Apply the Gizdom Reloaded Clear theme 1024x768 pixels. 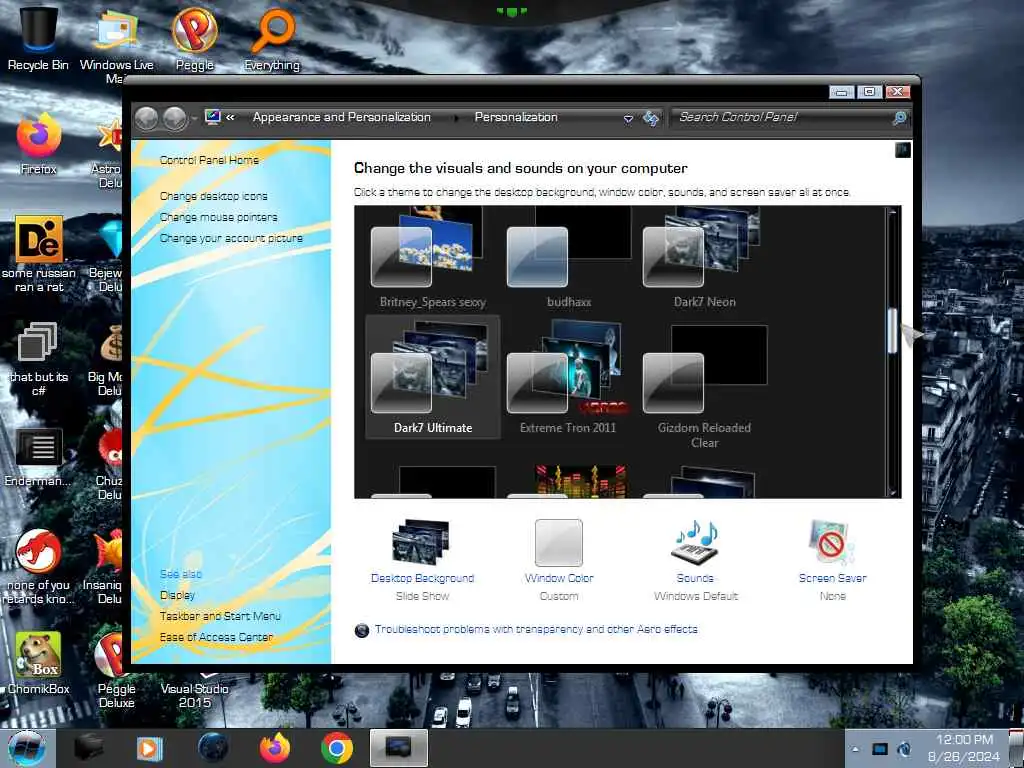(705, 385)
